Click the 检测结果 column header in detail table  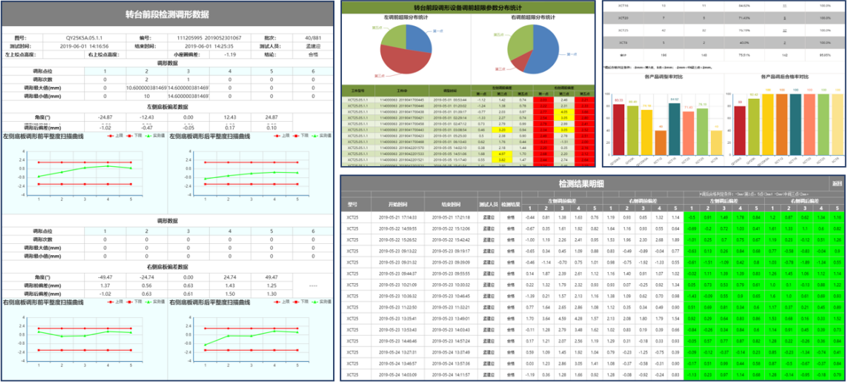pyautogui.click(x=510, y=205)
